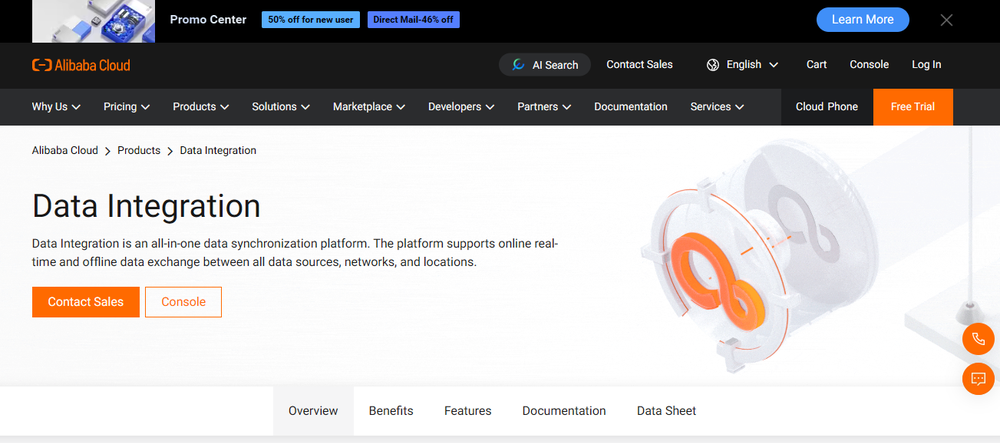Screen dimensions: 1000x443
Task: Switch to the Data Sheet tab
Action: 666,411
